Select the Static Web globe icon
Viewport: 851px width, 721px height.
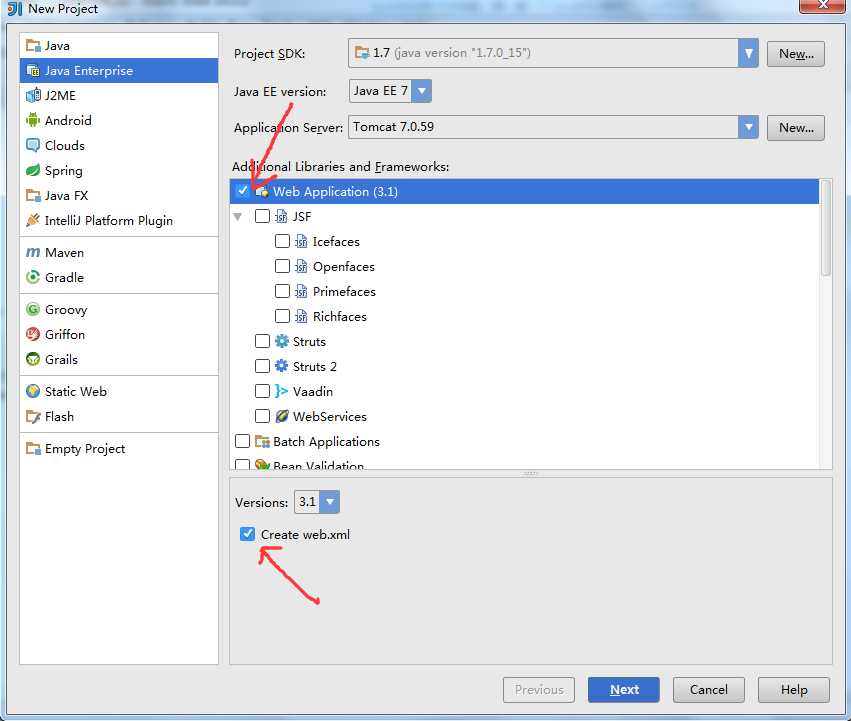coord(33,391)
